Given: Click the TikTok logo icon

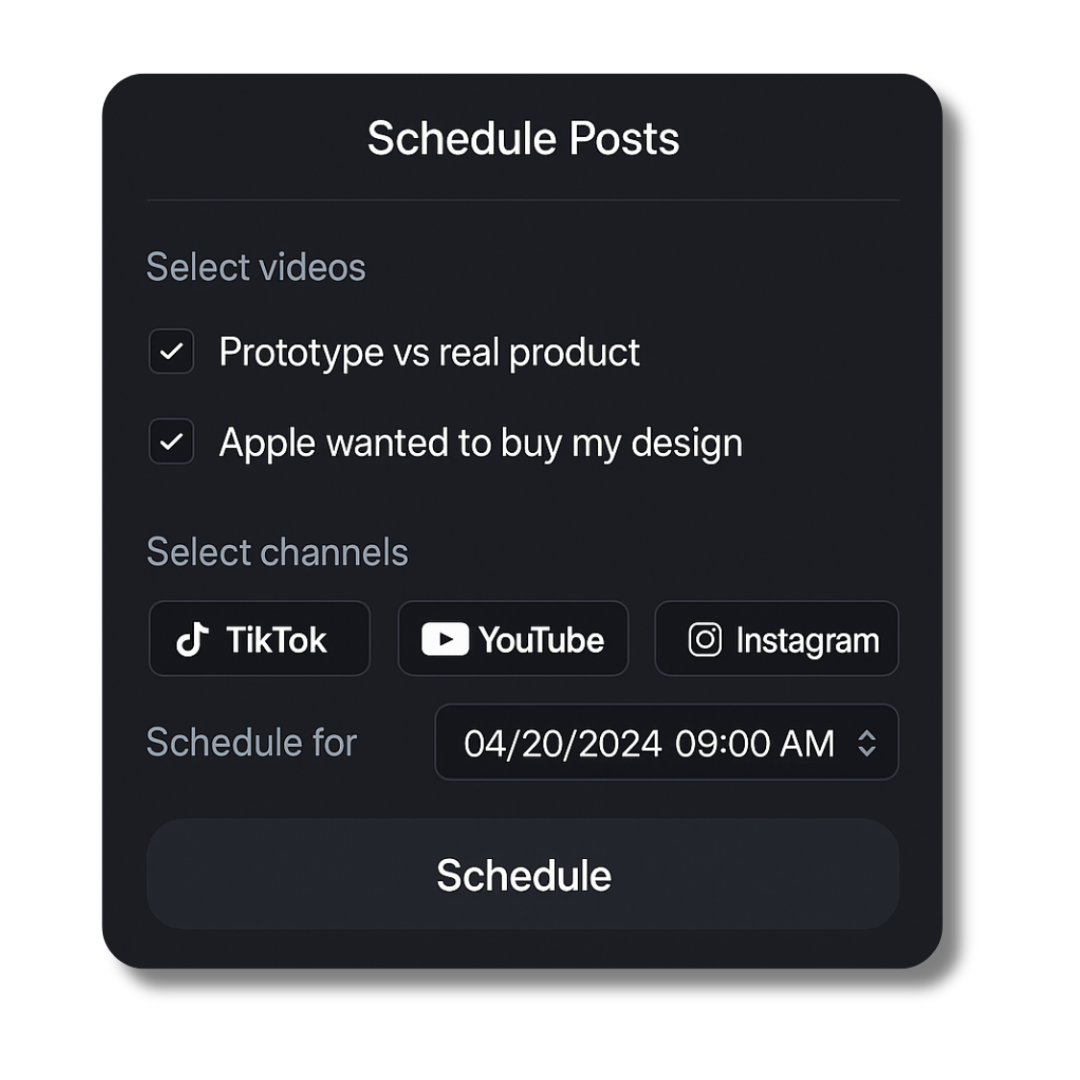Looking at the screenshot, I should click(x=193, y=640).
